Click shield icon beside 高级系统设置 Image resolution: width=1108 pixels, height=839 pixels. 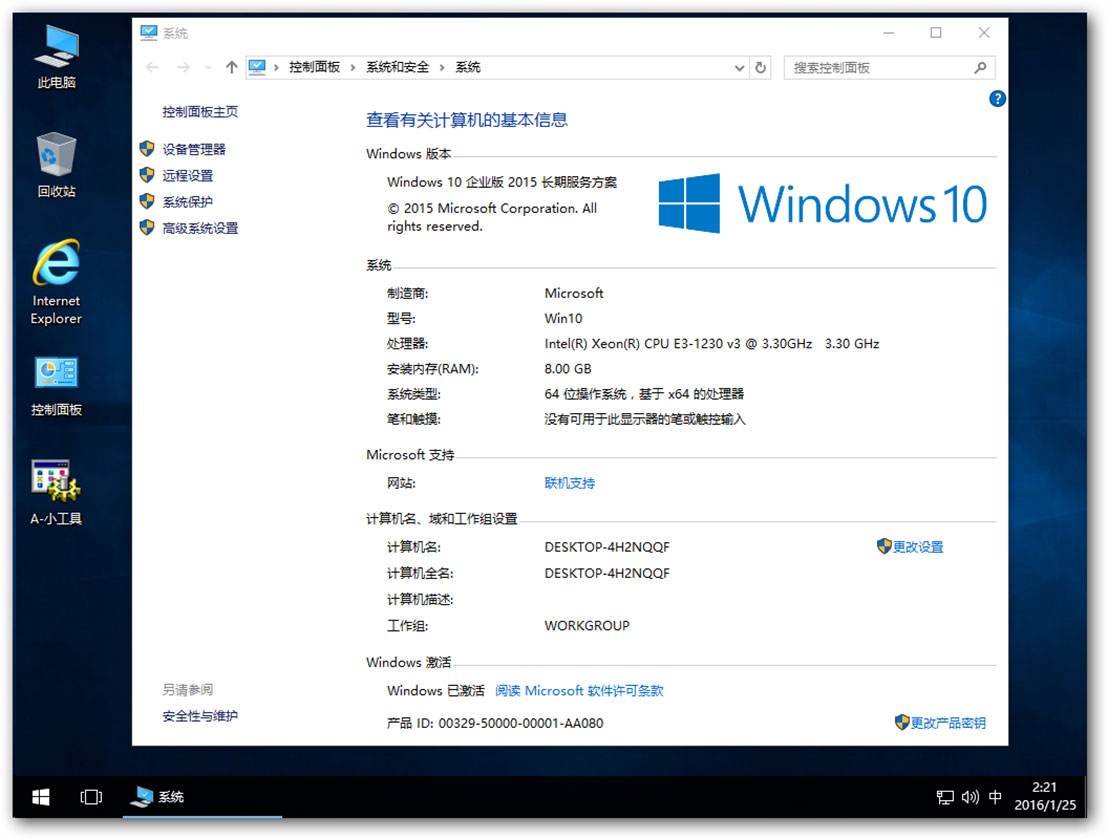[147, 228]
